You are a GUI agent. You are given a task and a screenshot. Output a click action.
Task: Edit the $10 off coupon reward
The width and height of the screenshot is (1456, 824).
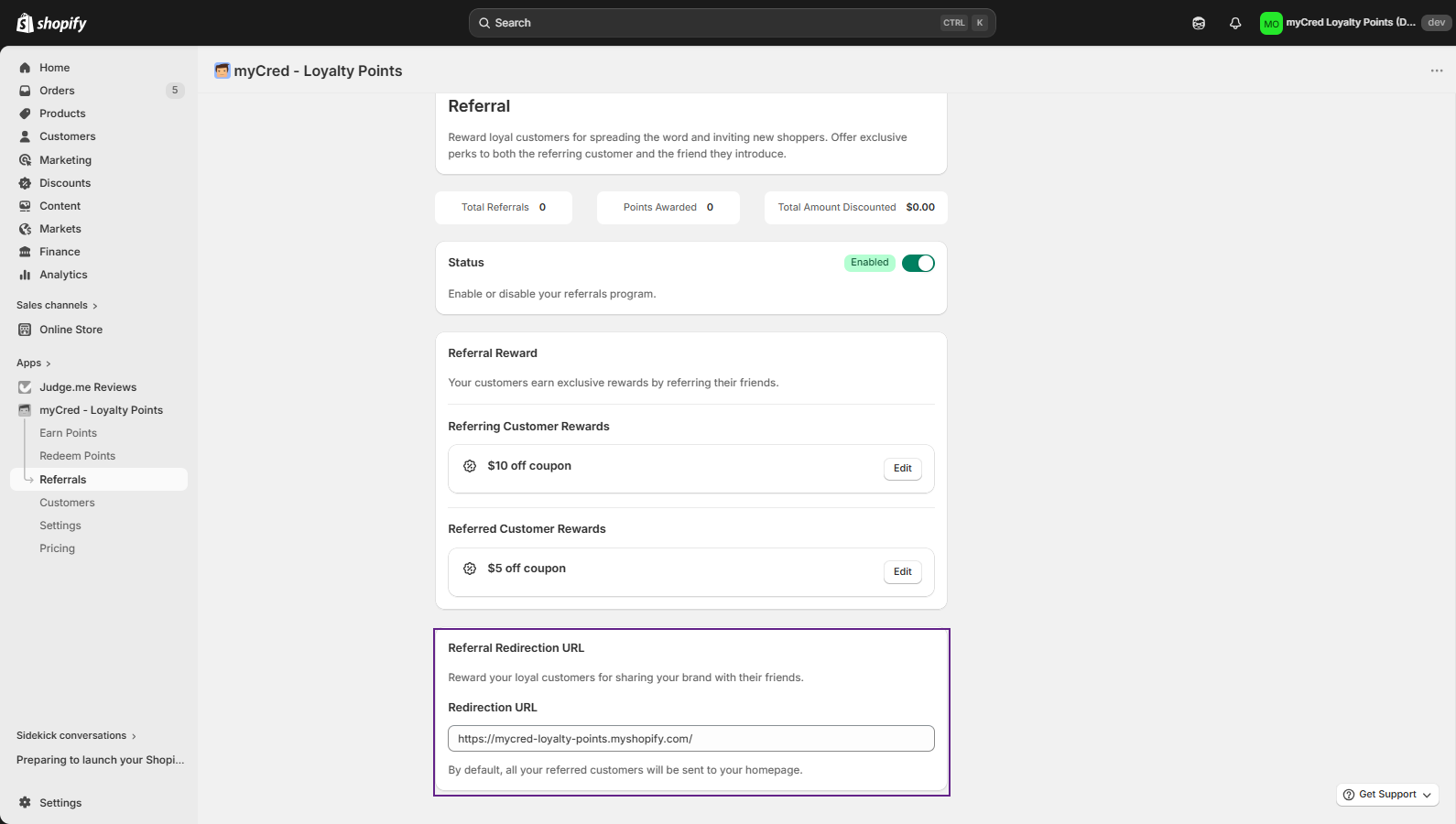(x=902, y=469)
